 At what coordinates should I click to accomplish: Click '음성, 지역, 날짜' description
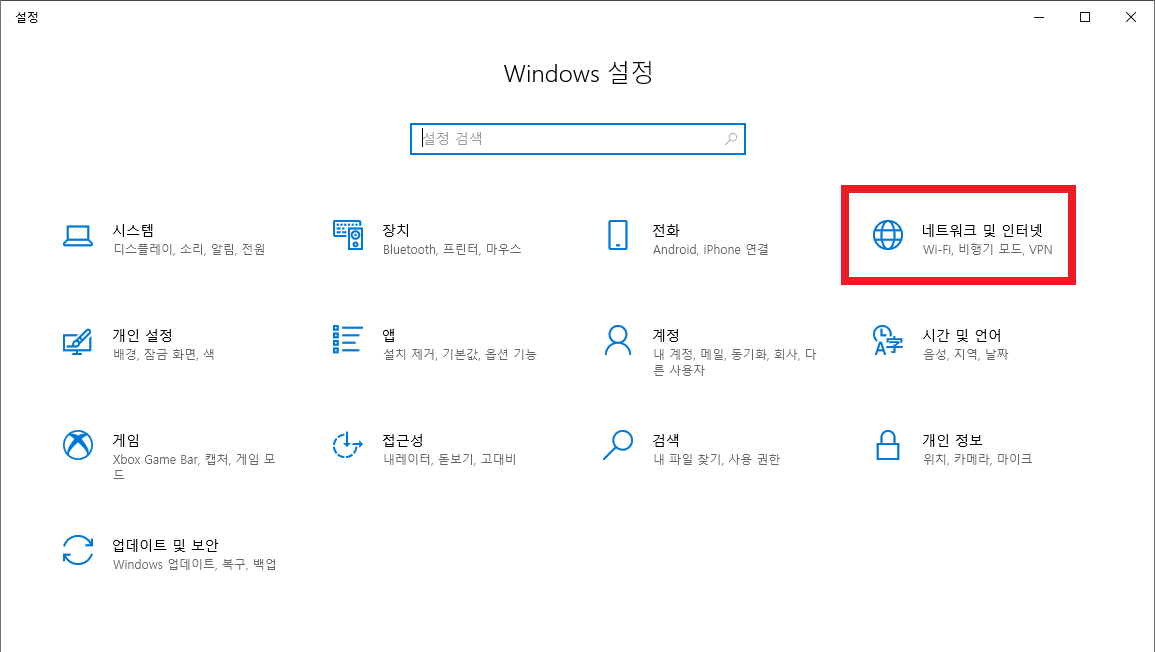tap(966, 354)
